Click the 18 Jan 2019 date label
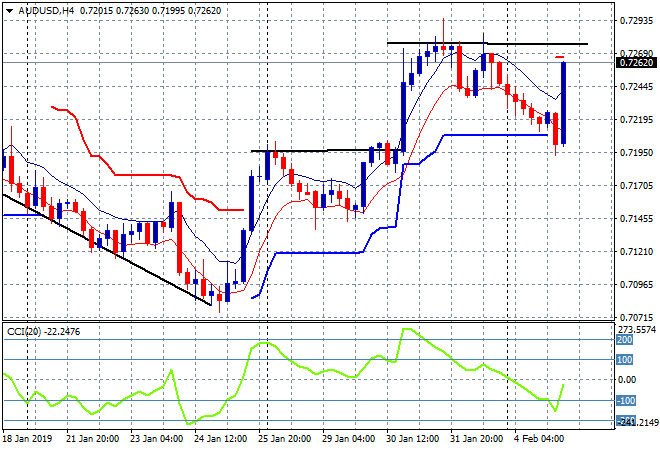660x450 pixels. 28,439
